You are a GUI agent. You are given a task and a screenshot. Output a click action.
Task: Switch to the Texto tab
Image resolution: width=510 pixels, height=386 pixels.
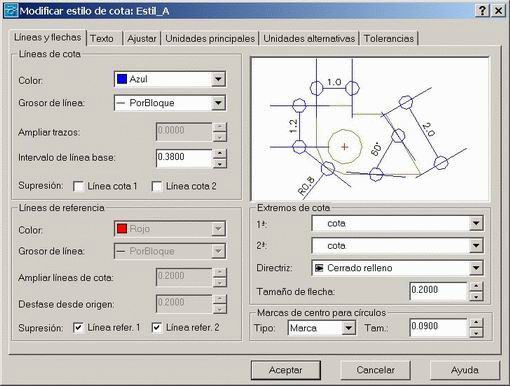point(102,38)
